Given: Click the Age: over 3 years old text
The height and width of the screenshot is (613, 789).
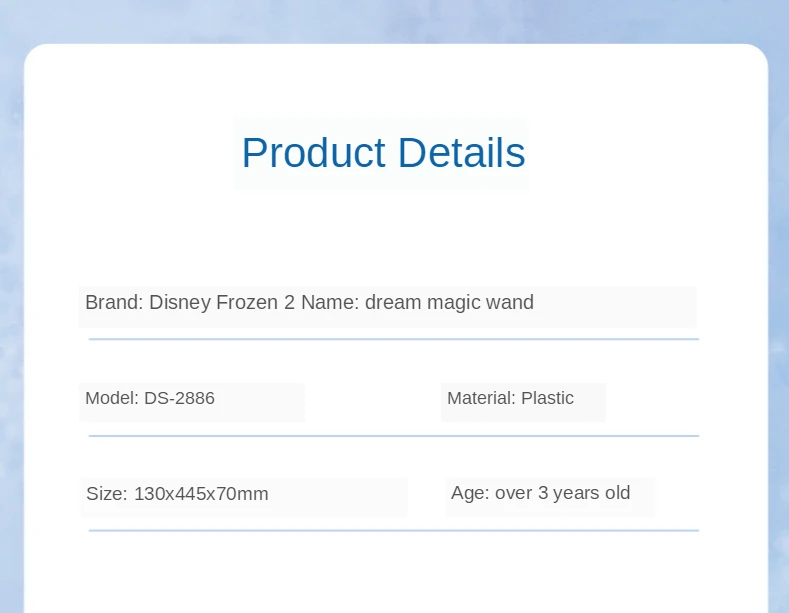Looking at the screenshot, I should (x=540, y=493).
